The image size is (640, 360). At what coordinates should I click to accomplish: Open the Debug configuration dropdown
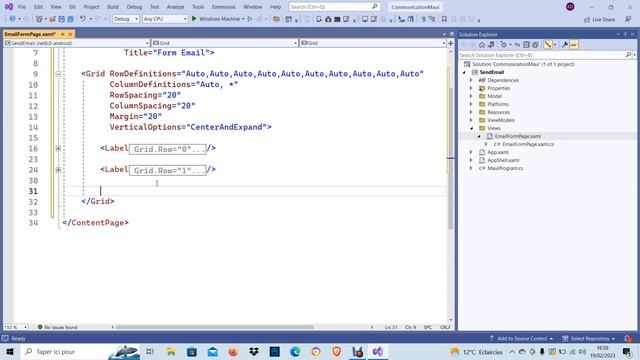[x=126, y=19]
